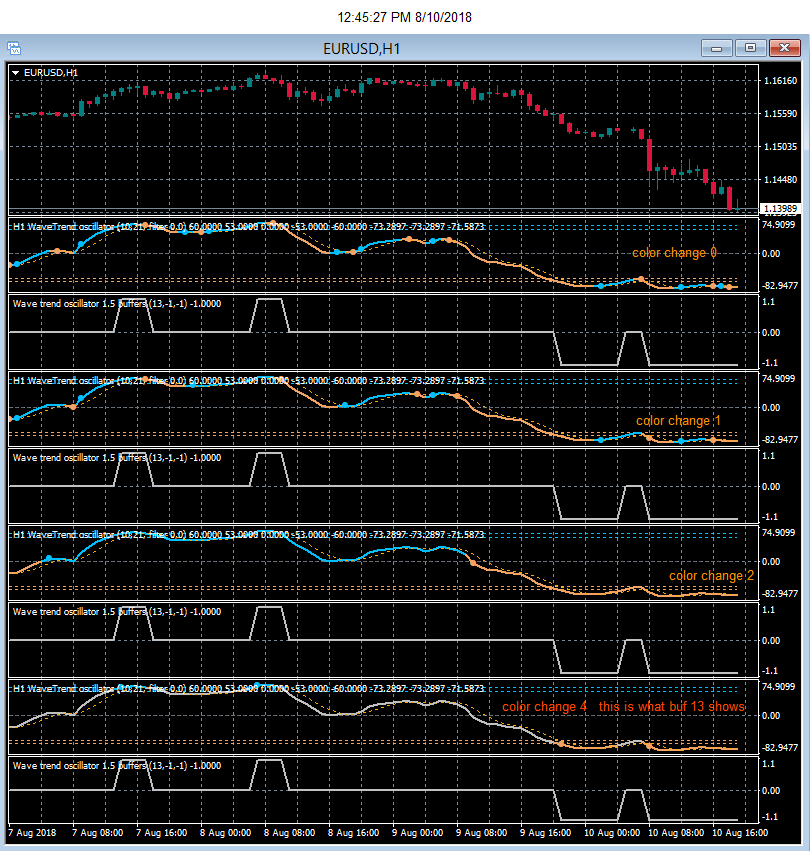
Task: Click the 9 Aug 00:00 time axis label
Action: pyautogui.click(x=417, y=833)
